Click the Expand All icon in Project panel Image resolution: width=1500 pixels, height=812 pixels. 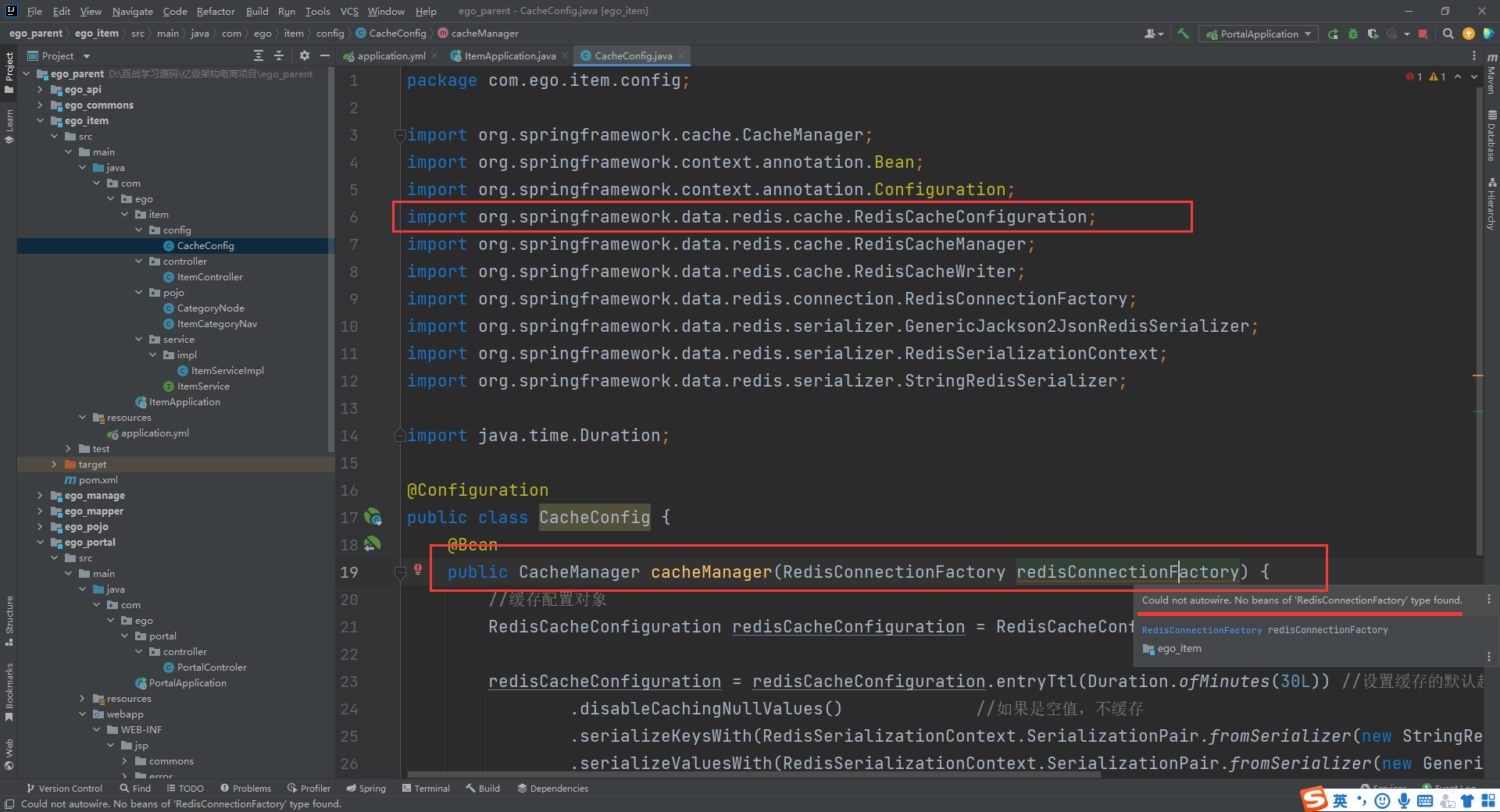tap(259, 55)
